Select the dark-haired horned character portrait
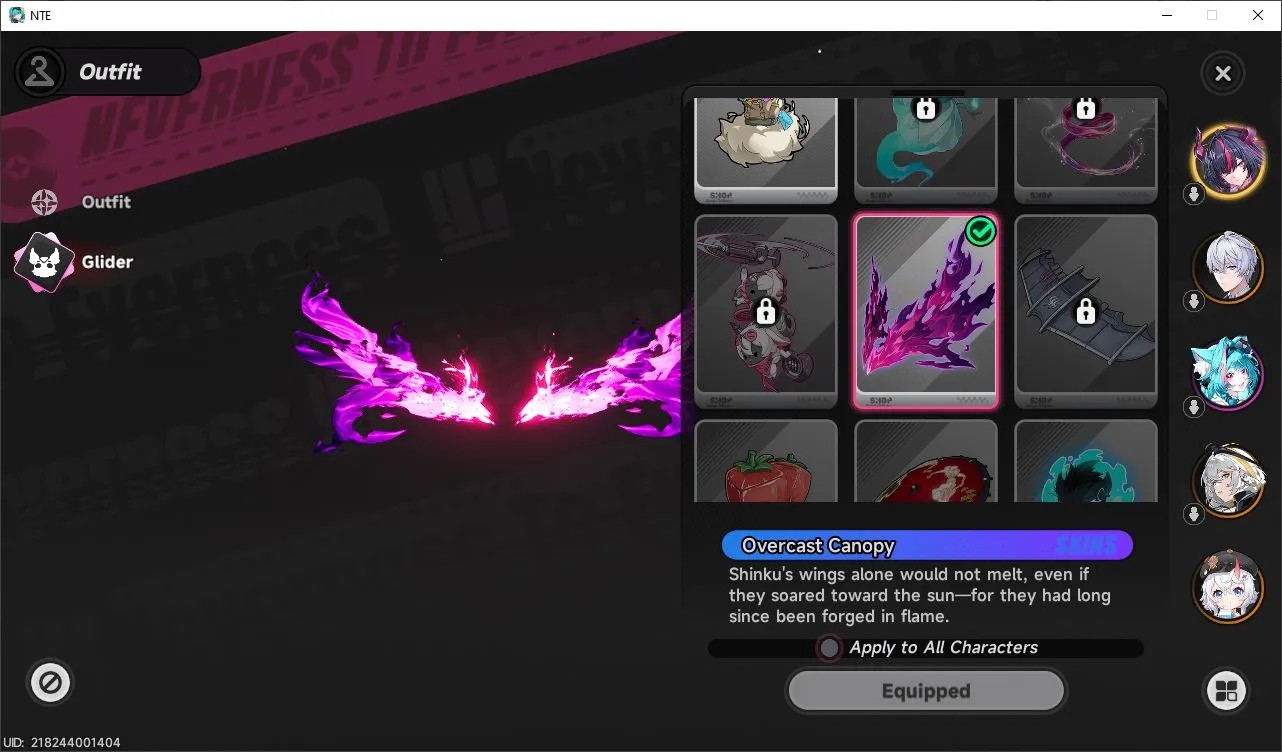 click(1227, 160)
